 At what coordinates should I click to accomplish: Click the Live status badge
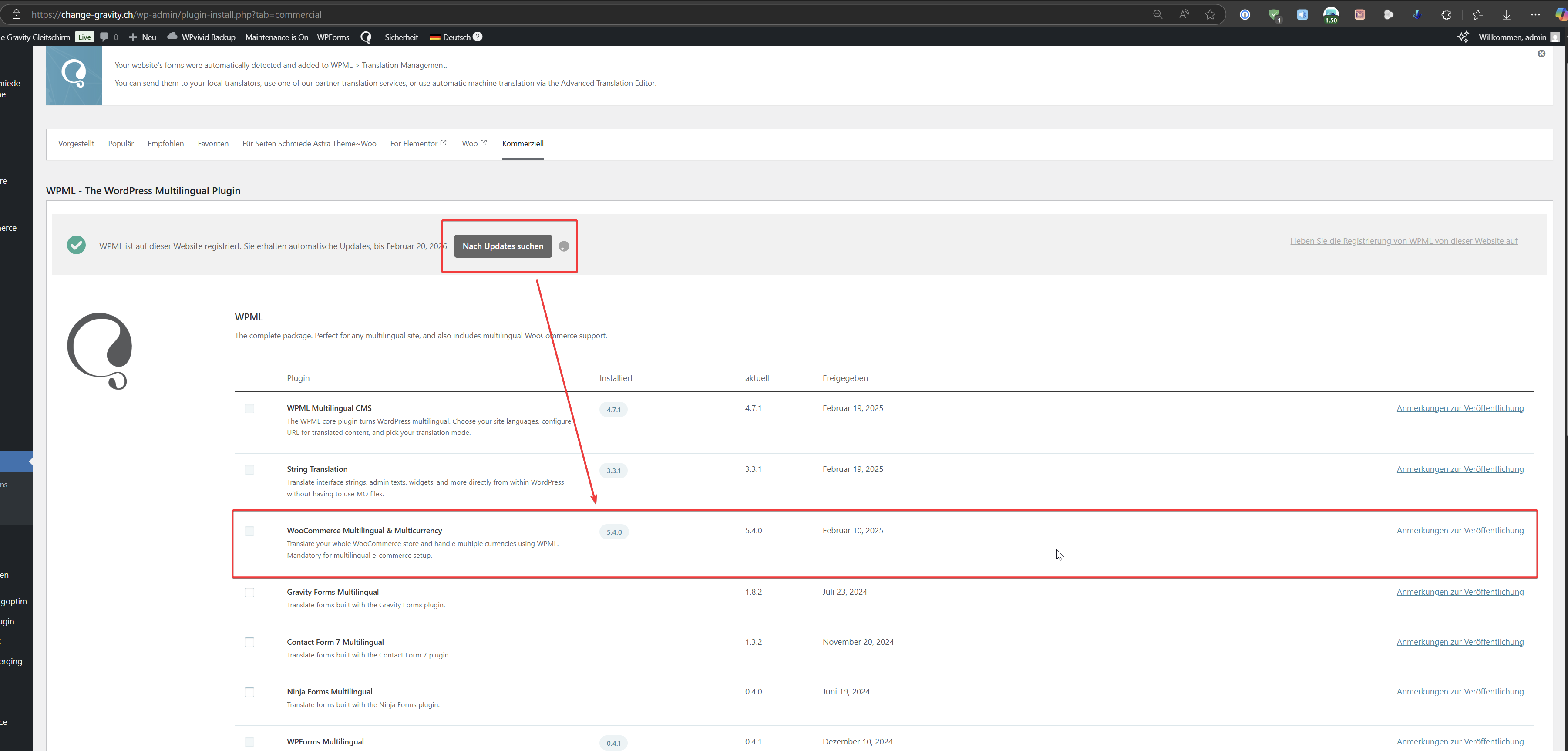click(x=84, y=37)
